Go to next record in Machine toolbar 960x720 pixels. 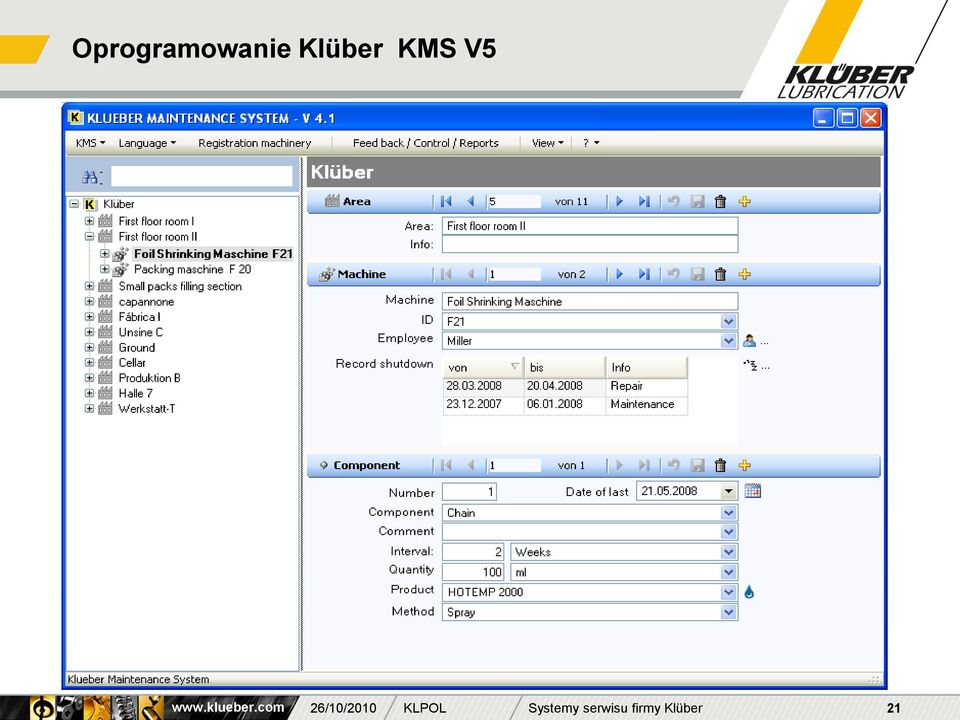tap(619, 274)
